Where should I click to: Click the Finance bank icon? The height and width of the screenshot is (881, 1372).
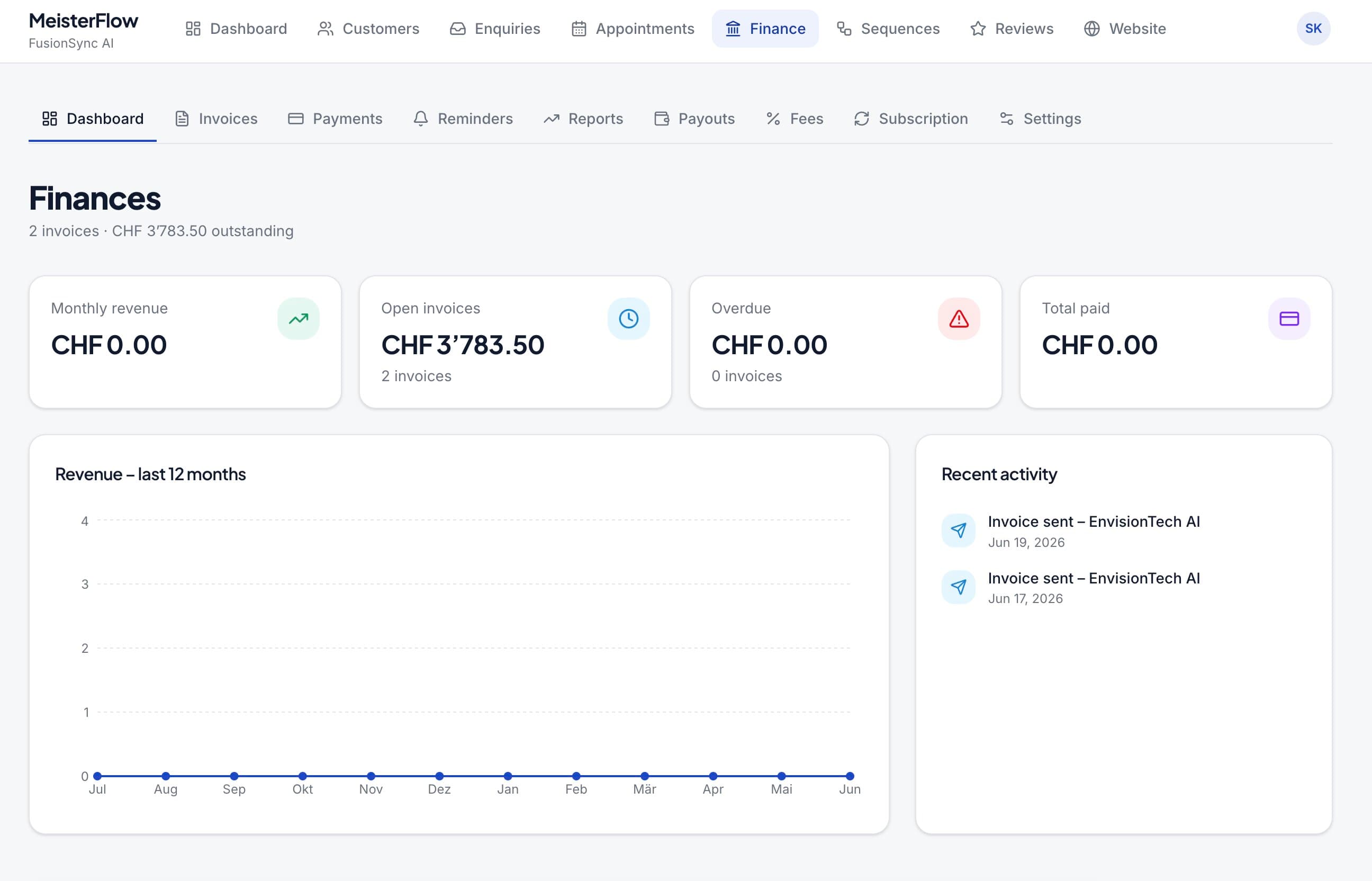tap(733, 29)
